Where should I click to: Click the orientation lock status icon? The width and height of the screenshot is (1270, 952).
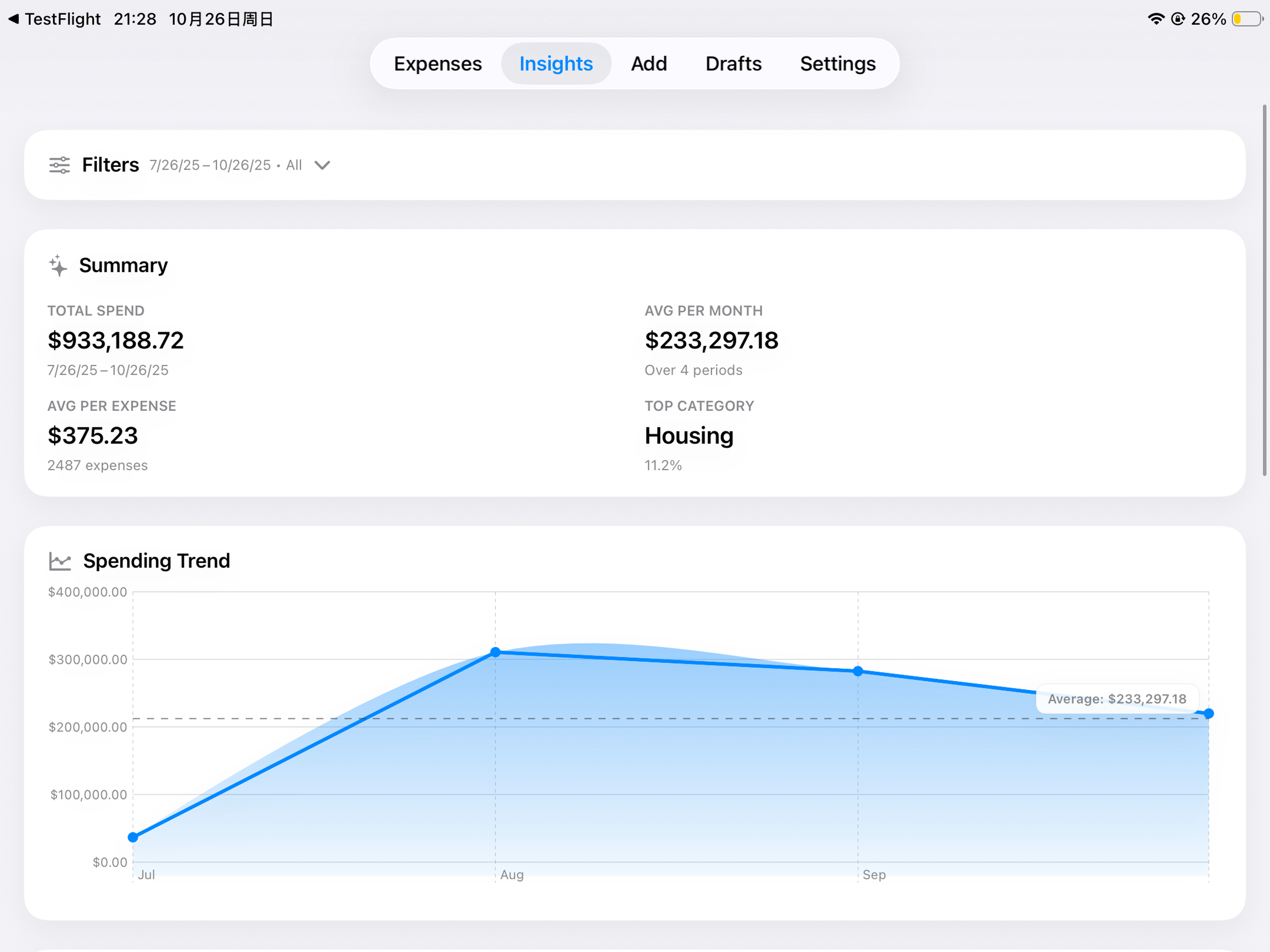click(x=1177, y=19)
